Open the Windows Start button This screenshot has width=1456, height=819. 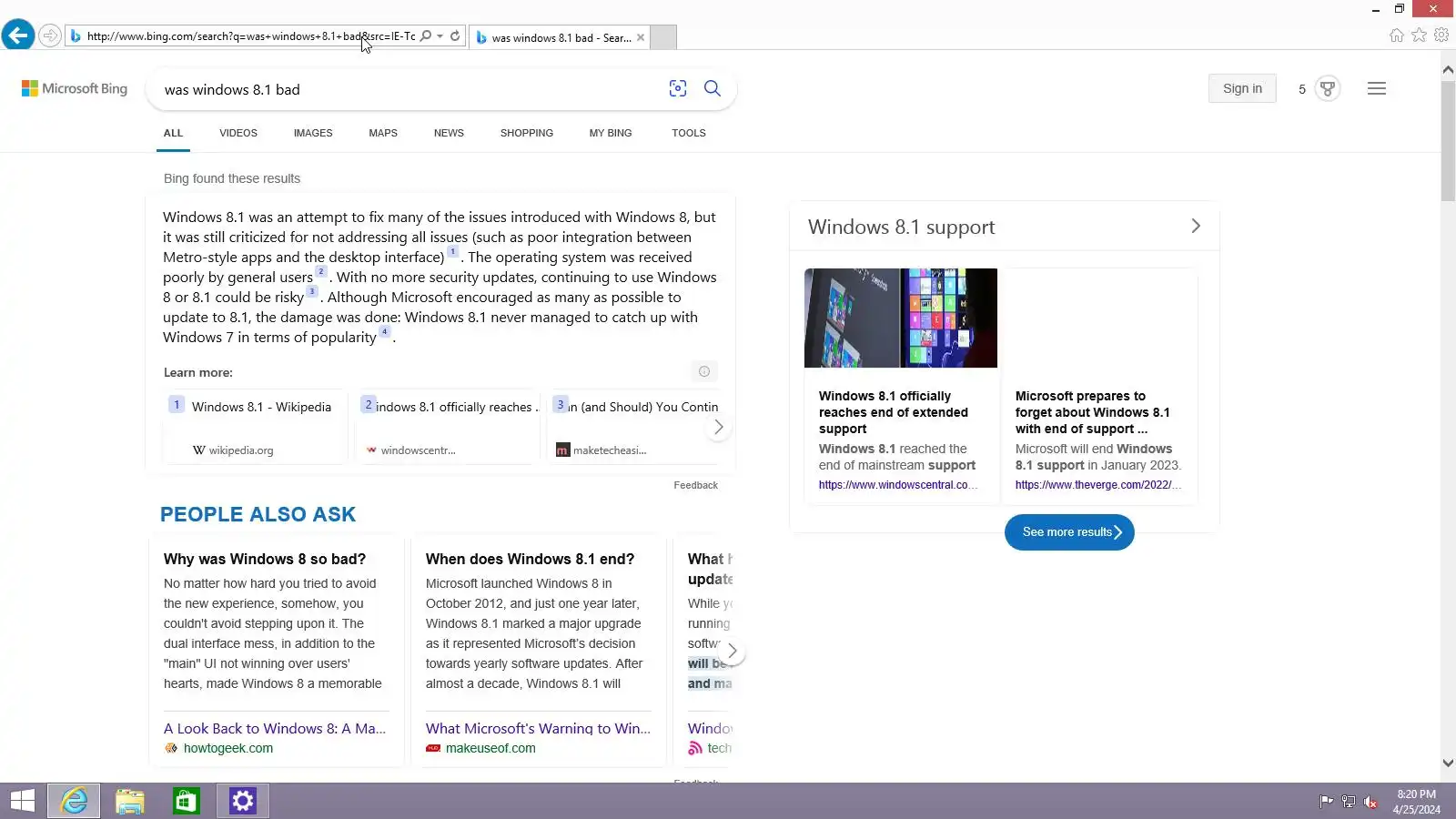pos(23,801)
